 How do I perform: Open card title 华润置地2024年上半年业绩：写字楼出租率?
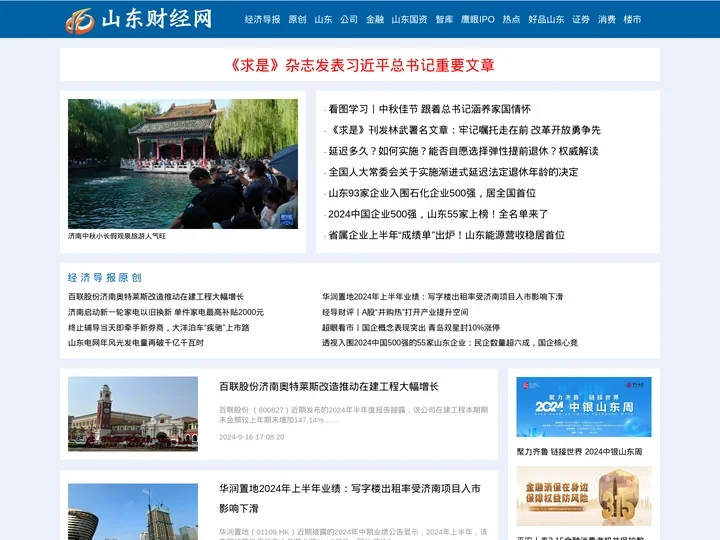pyautogui.click(x=349, y=499)
